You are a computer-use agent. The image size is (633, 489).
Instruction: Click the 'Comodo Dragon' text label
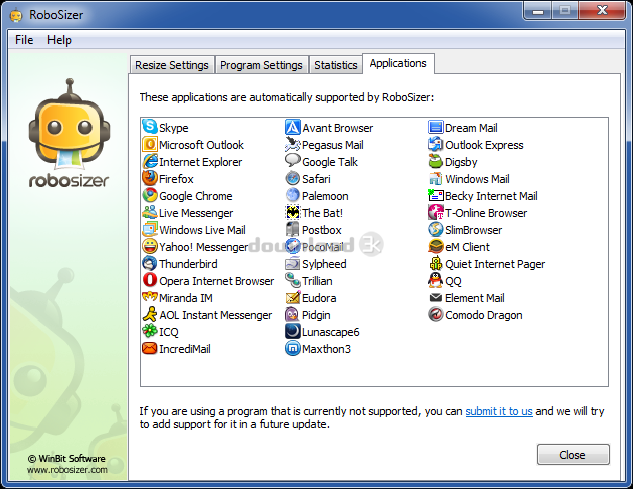point(484,315)
